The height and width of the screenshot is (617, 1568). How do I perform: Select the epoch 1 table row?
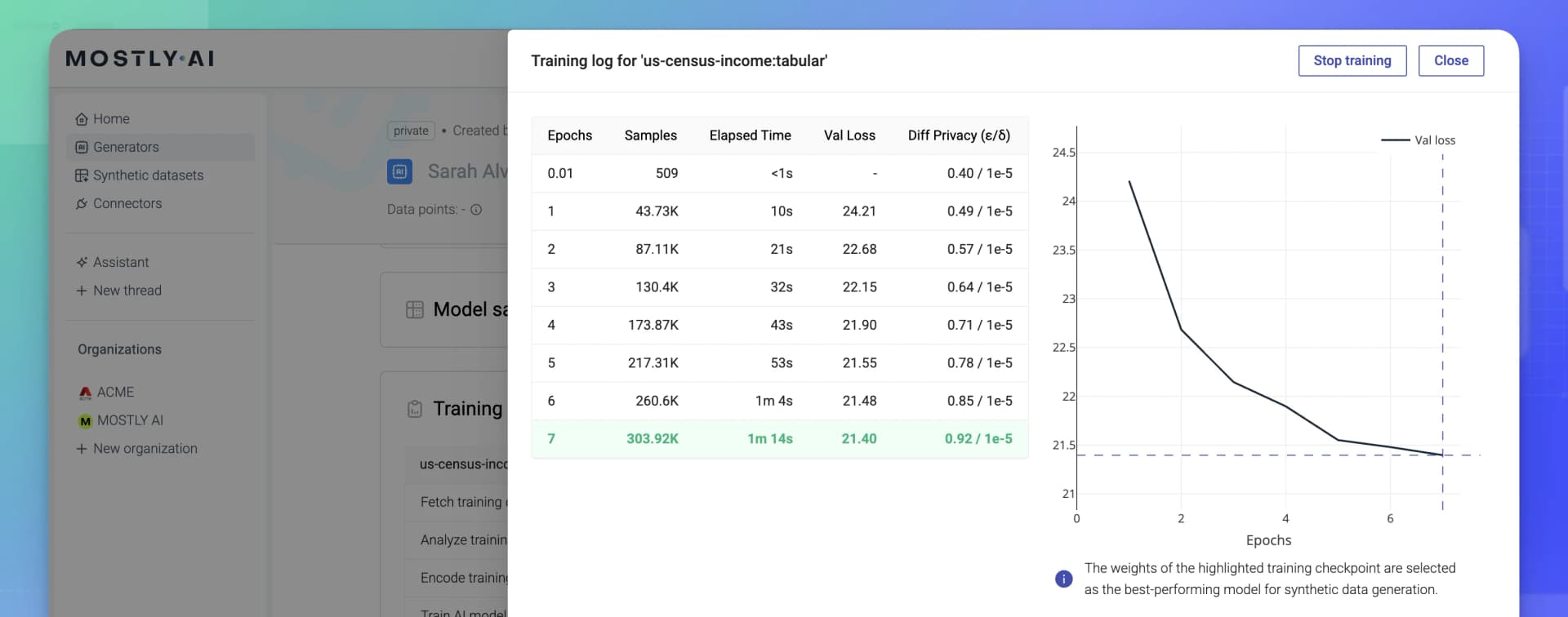tap(779, 211)
